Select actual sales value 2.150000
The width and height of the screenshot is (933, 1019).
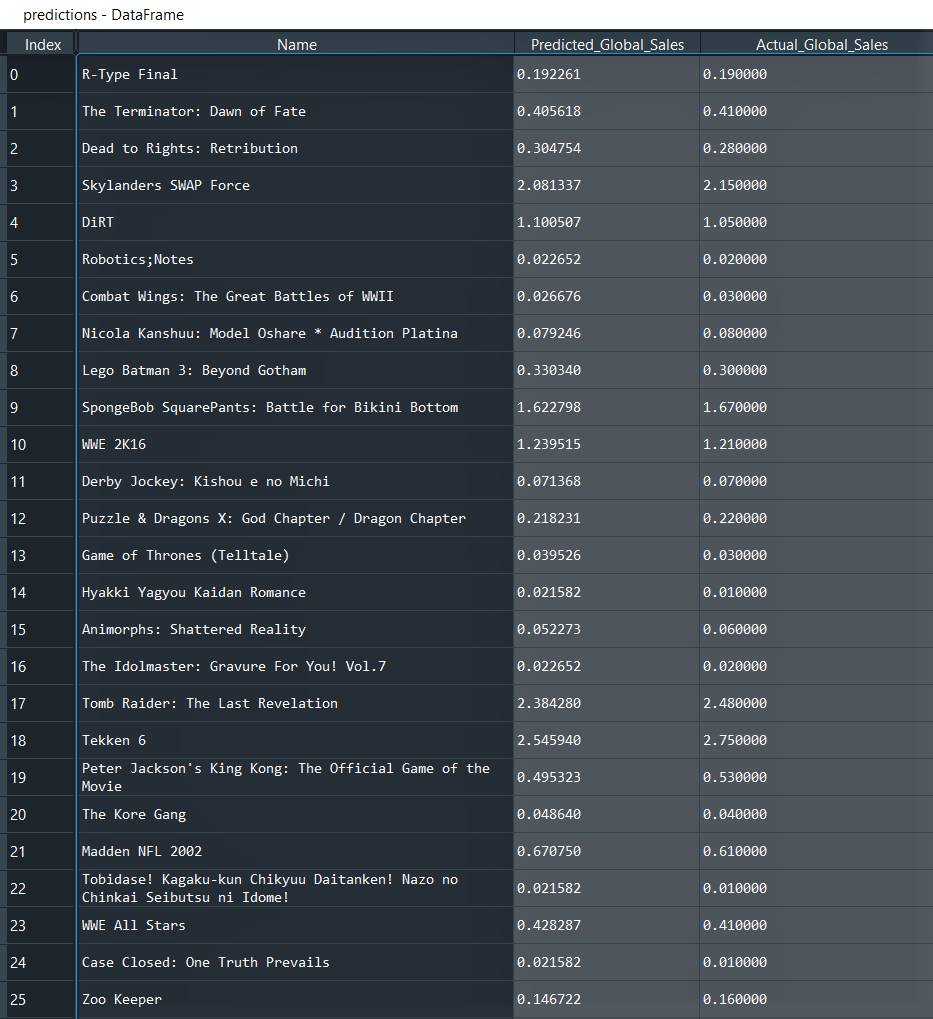817,185
